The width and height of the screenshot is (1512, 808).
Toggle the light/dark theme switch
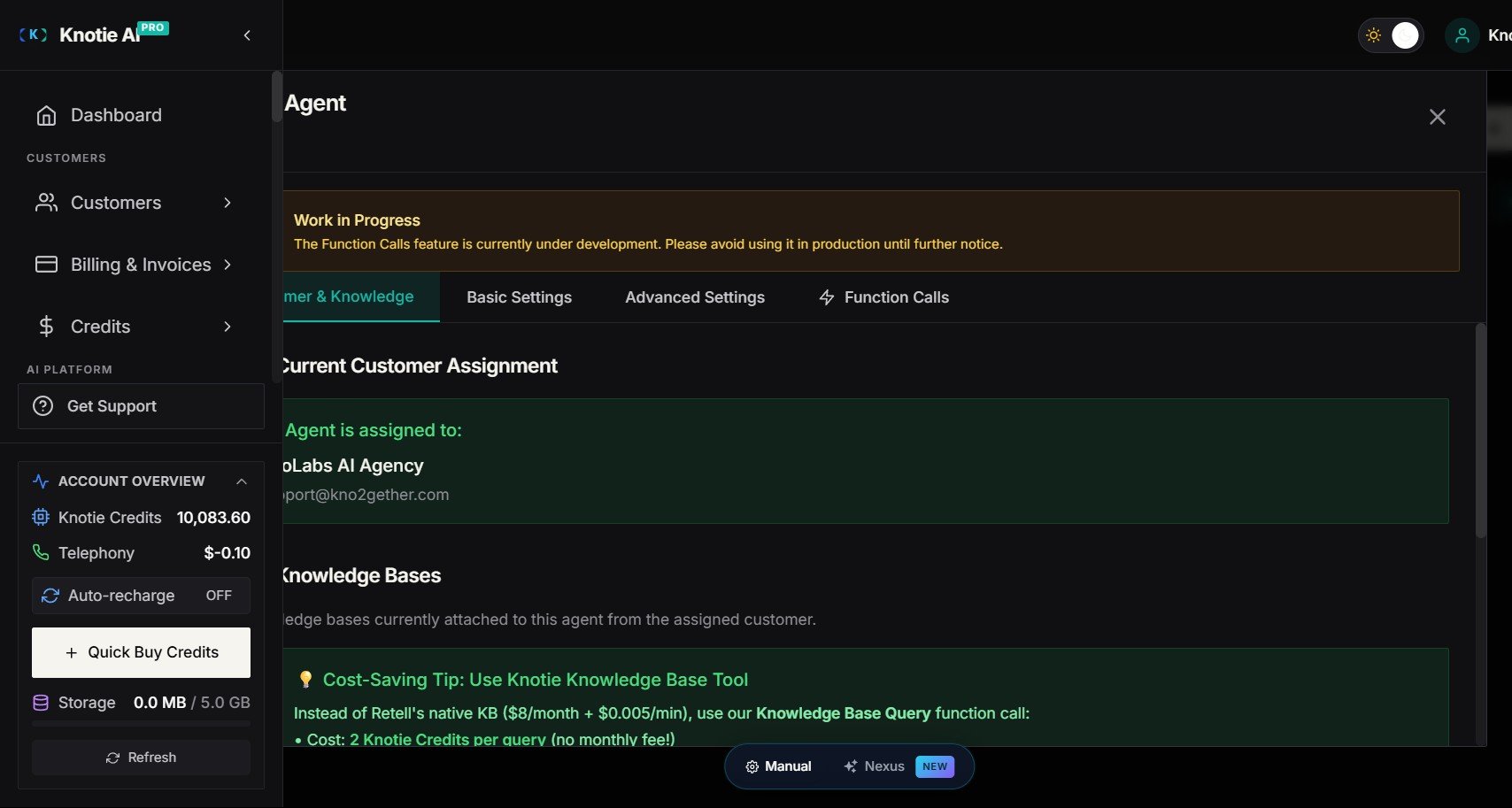tap(1391, 35)
